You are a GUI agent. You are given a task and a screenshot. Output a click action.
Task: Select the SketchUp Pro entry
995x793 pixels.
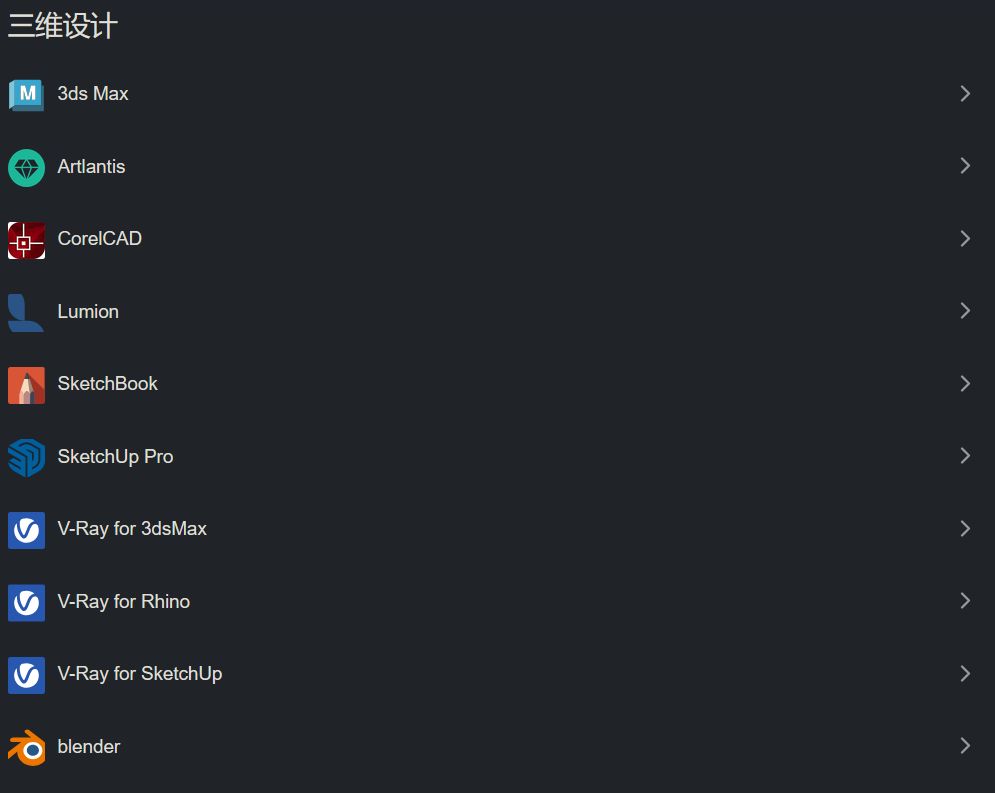click(115, 457)
